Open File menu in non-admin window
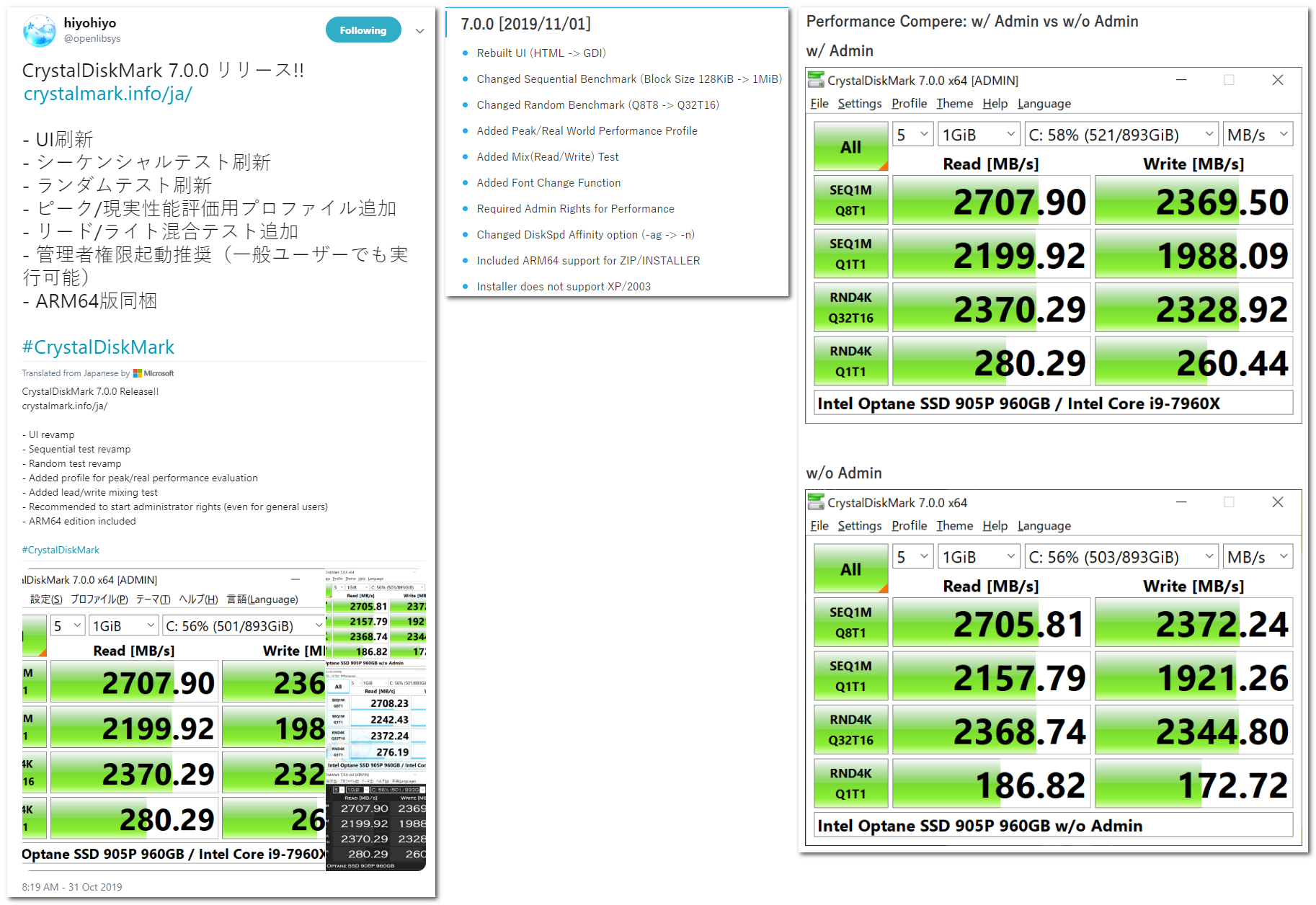The width and height of the screenshot is (1316, 905). click(819, 526)
